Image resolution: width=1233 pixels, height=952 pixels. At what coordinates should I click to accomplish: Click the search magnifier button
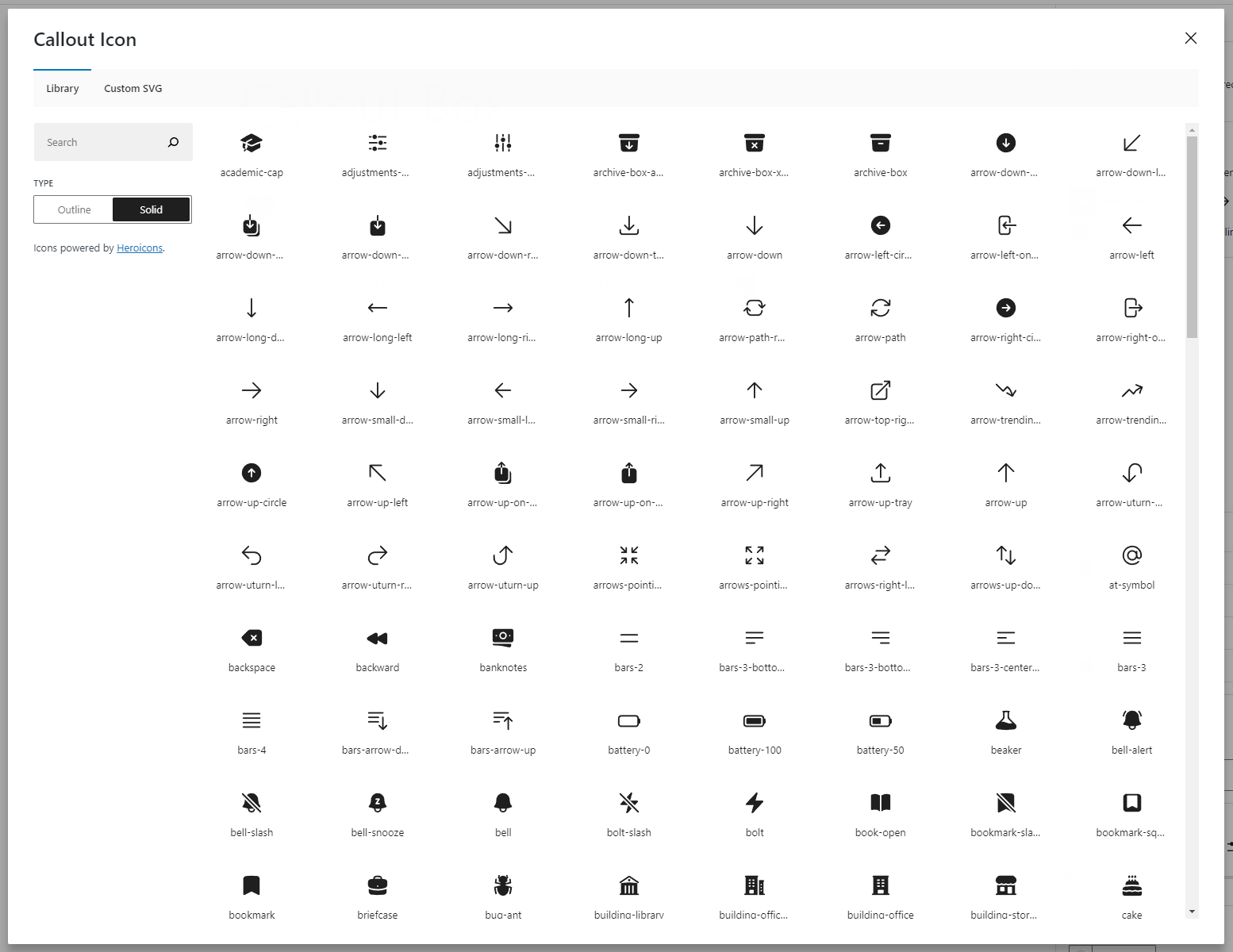tap(174, 142)
